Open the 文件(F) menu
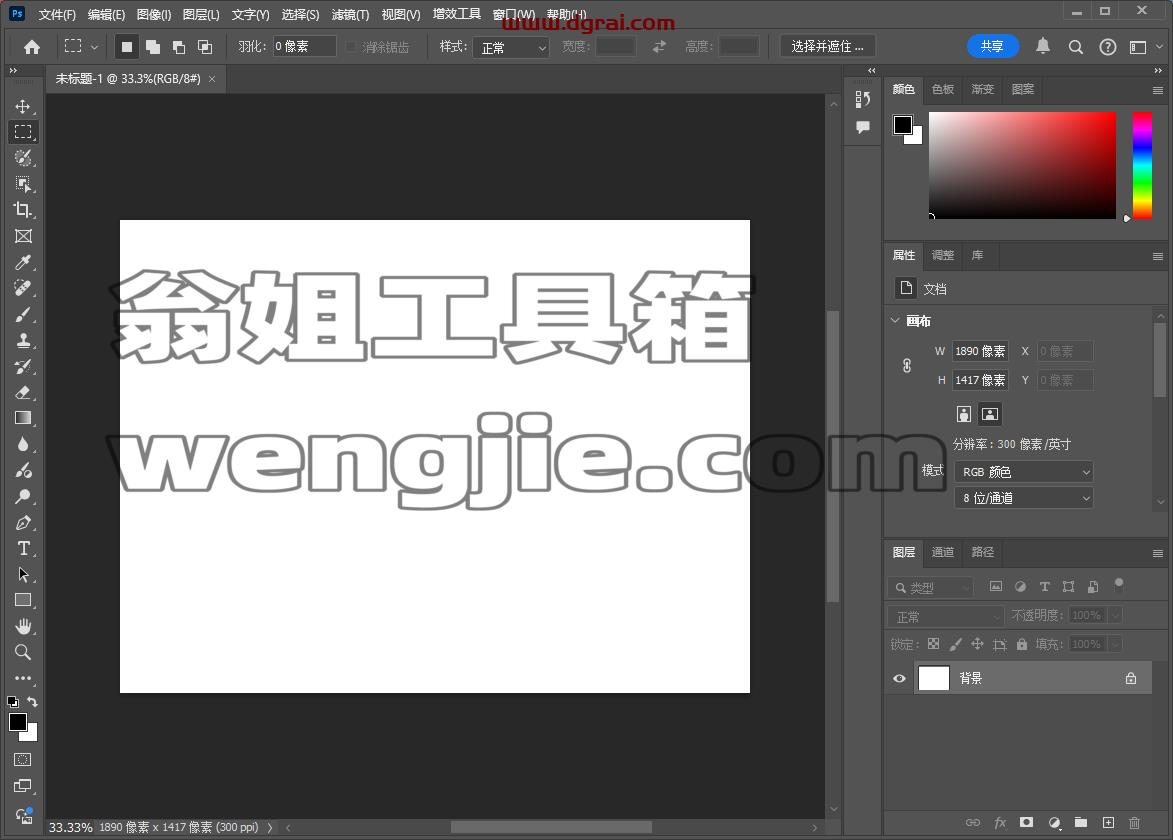Image resolution: width=1173 pixels, height=840 pixels. click(x=57, y=14)
